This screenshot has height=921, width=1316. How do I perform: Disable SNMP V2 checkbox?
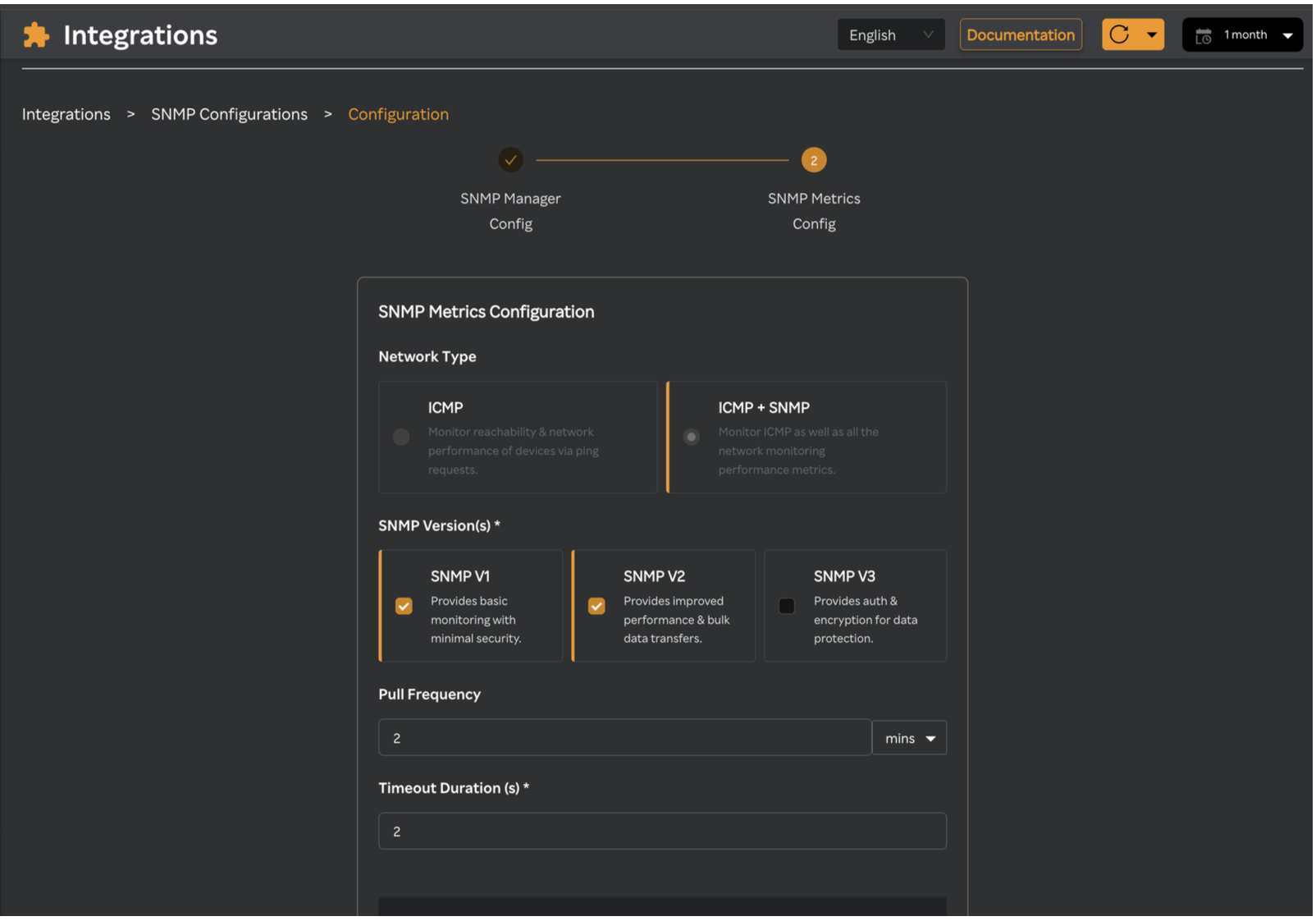(596, 606)
